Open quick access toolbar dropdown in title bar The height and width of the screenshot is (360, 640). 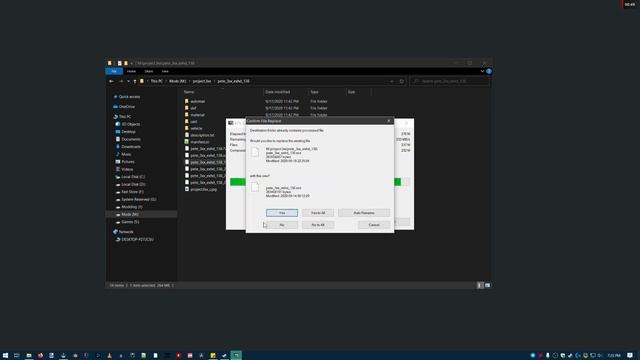coord(131,63)
